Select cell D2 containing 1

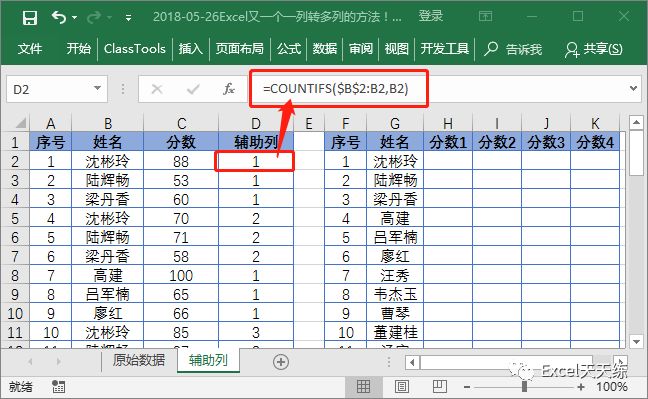pos(256,161)
